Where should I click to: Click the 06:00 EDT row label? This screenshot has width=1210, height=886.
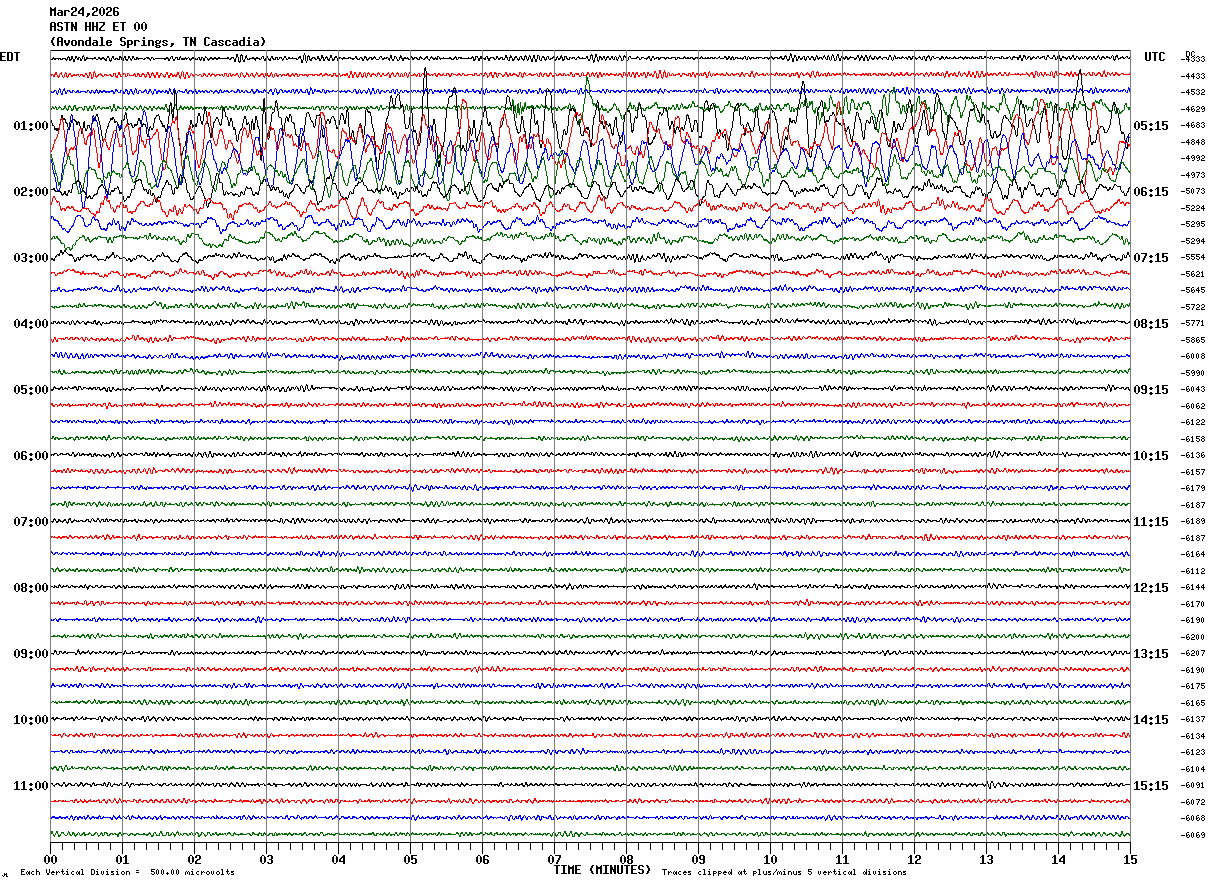pyautogui.click(x=31, y=456)
